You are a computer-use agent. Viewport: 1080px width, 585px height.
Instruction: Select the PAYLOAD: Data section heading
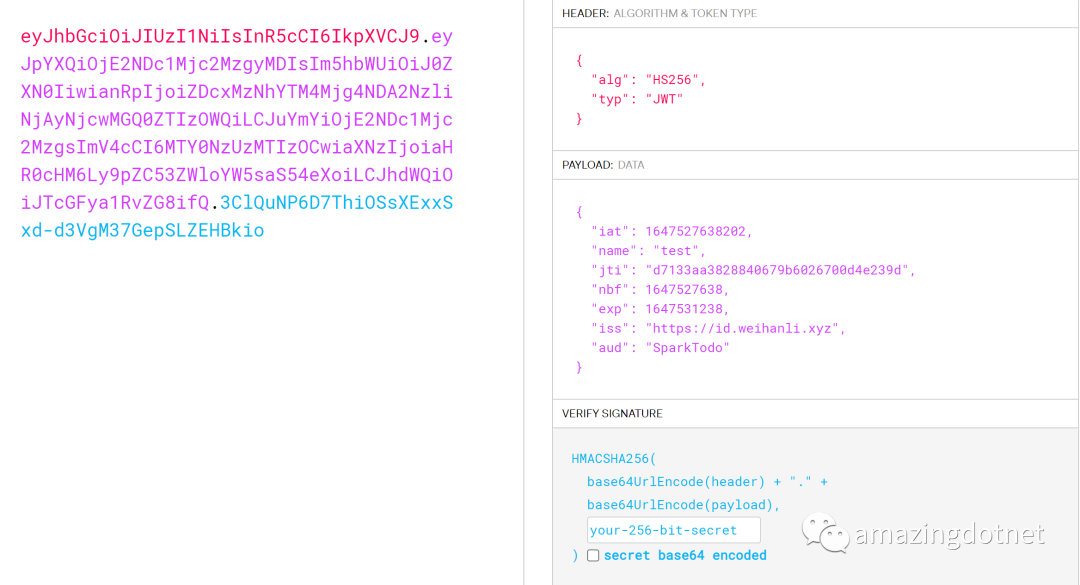coord(602,165)
